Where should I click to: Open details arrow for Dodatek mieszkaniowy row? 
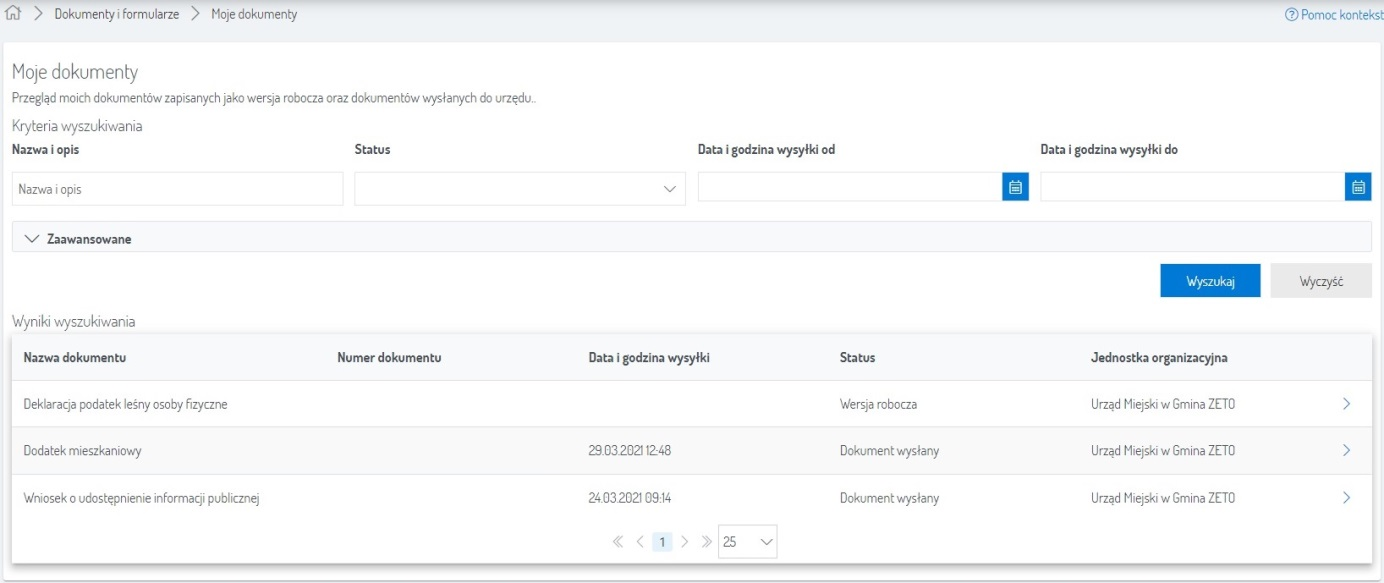(x=1346, y=451)
